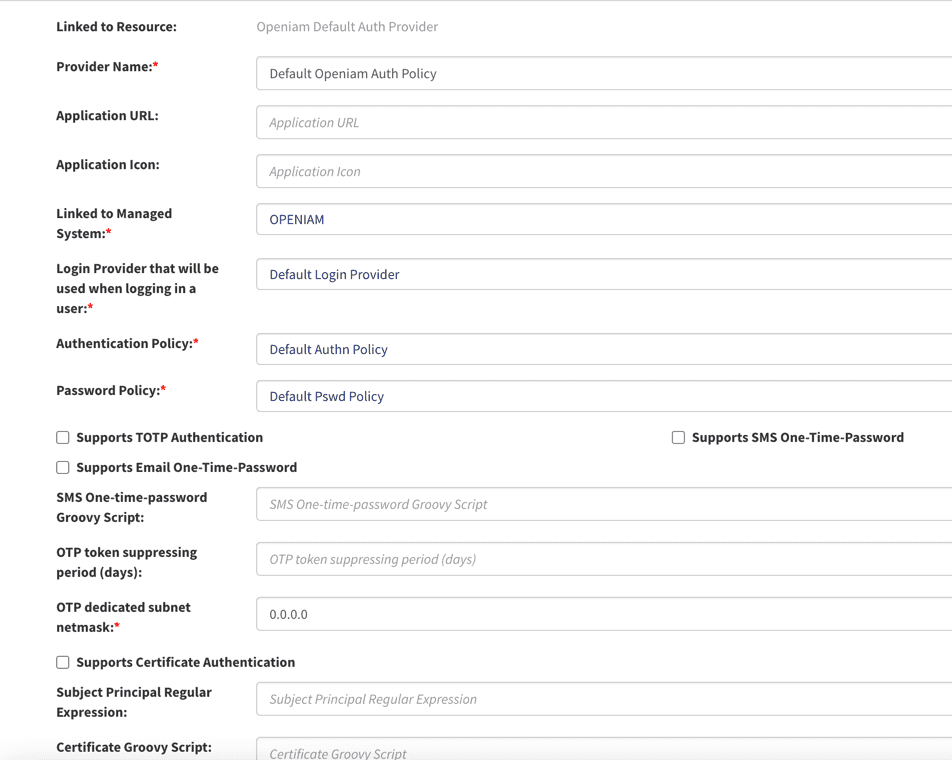The height and width of the screenshot is (760, 952).
Task: Tick the Supports SMS One-Time-Password checkbox
Action: pos(678,437)
